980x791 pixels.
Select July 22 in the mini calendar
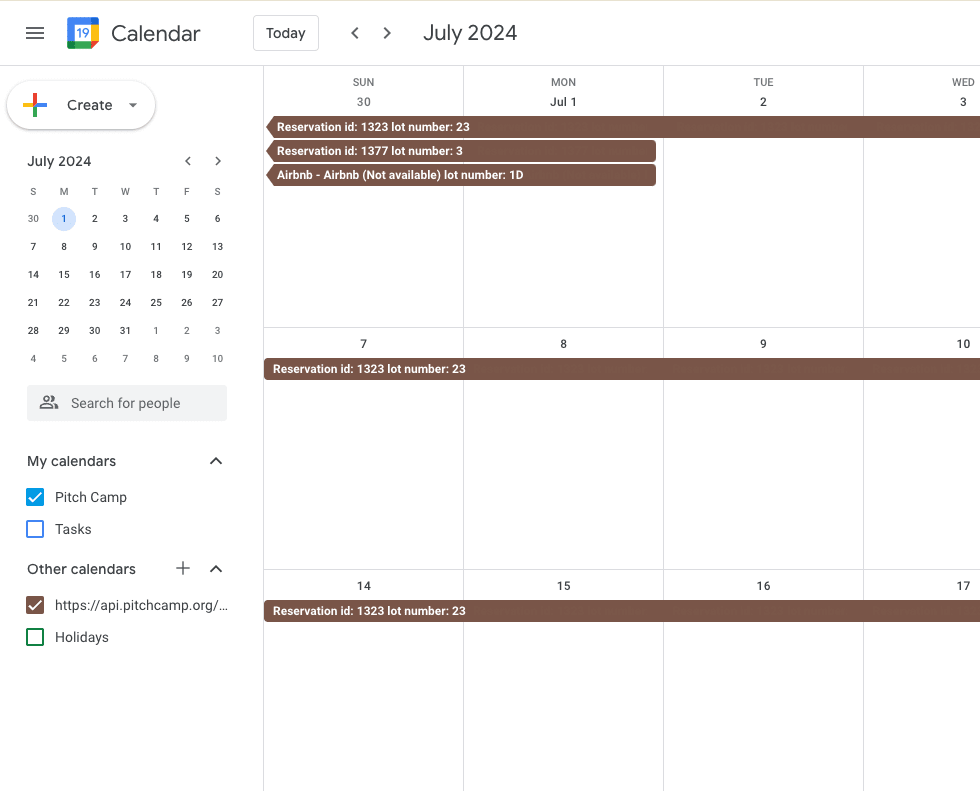[64, 302]
